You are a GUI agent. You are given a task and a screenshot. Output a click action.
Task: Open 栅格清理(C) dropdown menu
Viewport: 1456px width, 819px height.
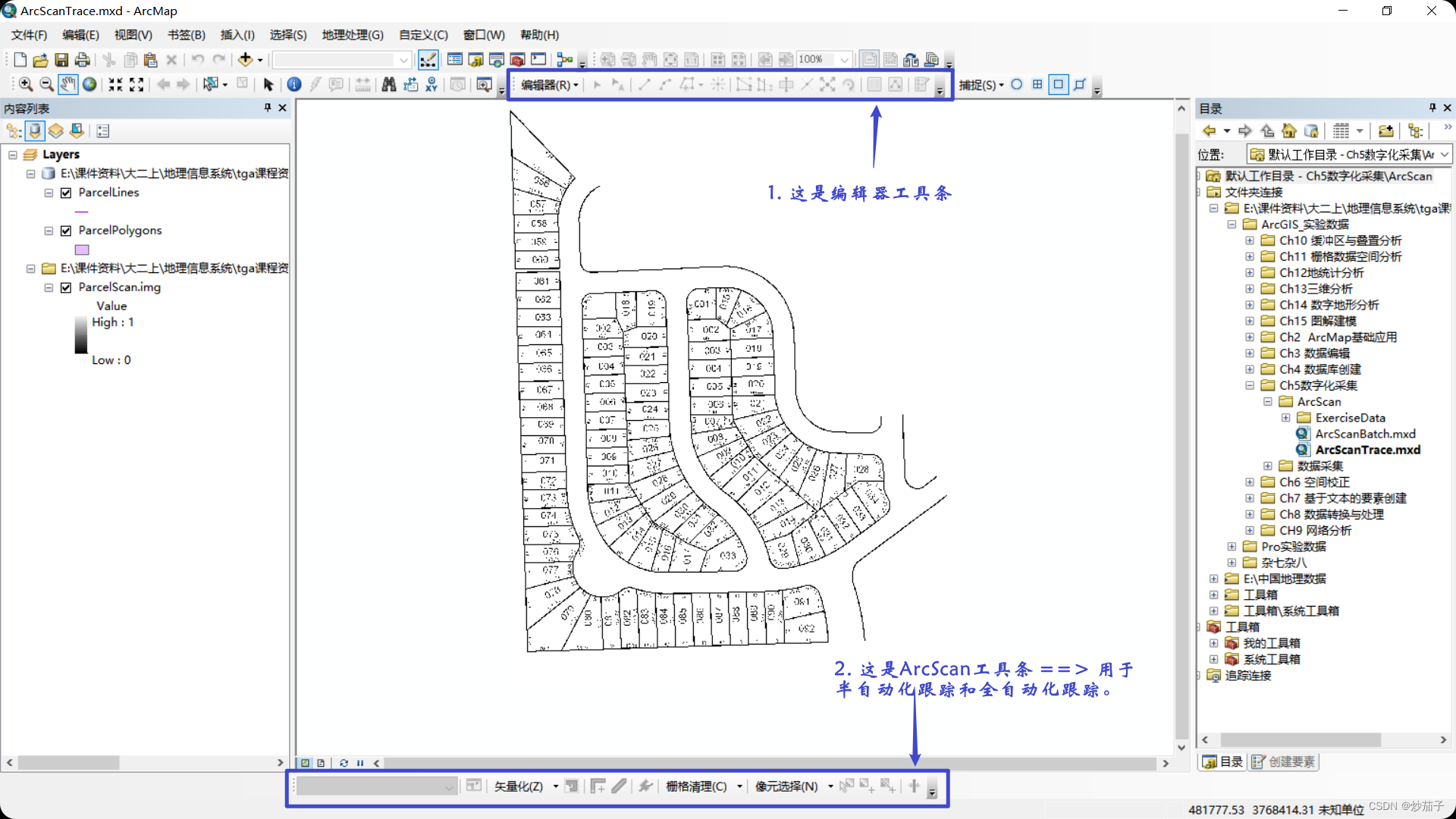point(704,786)
